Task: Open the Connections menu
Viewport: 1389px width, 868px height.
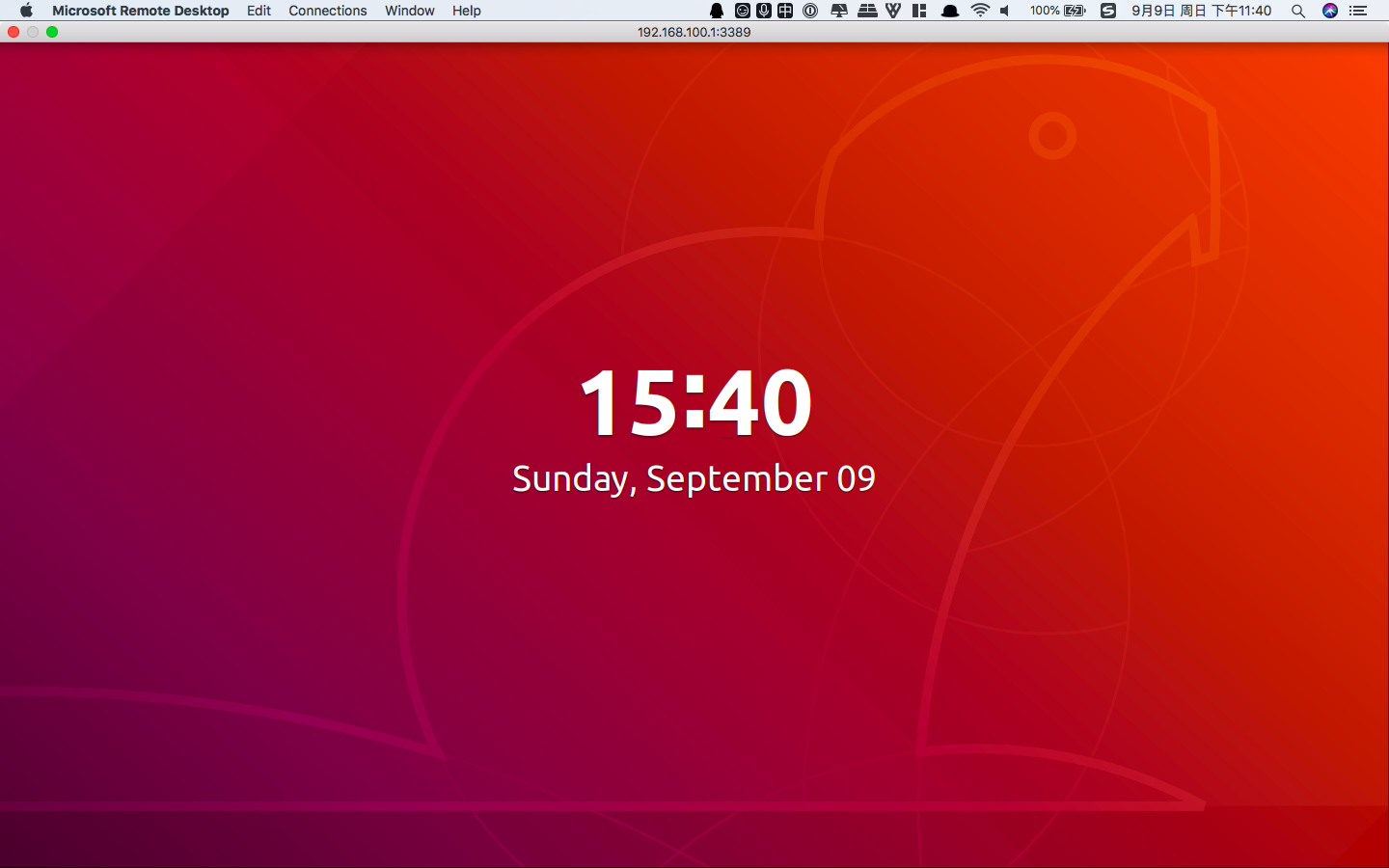Action: (327, 11)
